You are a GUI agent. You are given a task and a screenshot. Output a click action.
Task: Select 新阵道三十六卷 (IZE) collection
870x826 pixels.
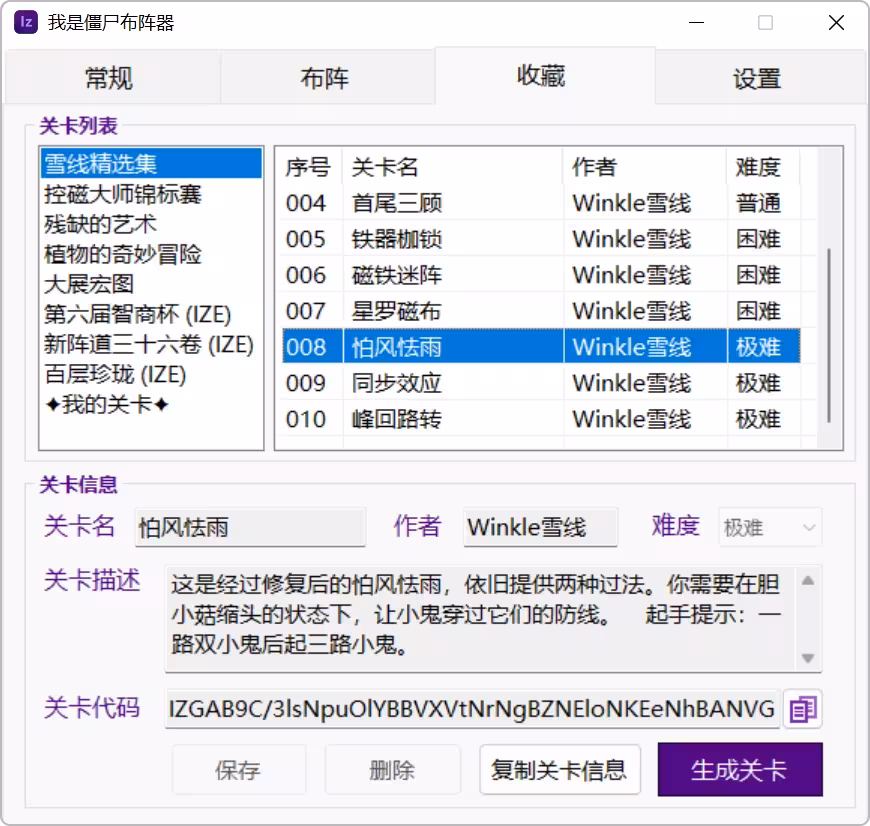(151, 344)
